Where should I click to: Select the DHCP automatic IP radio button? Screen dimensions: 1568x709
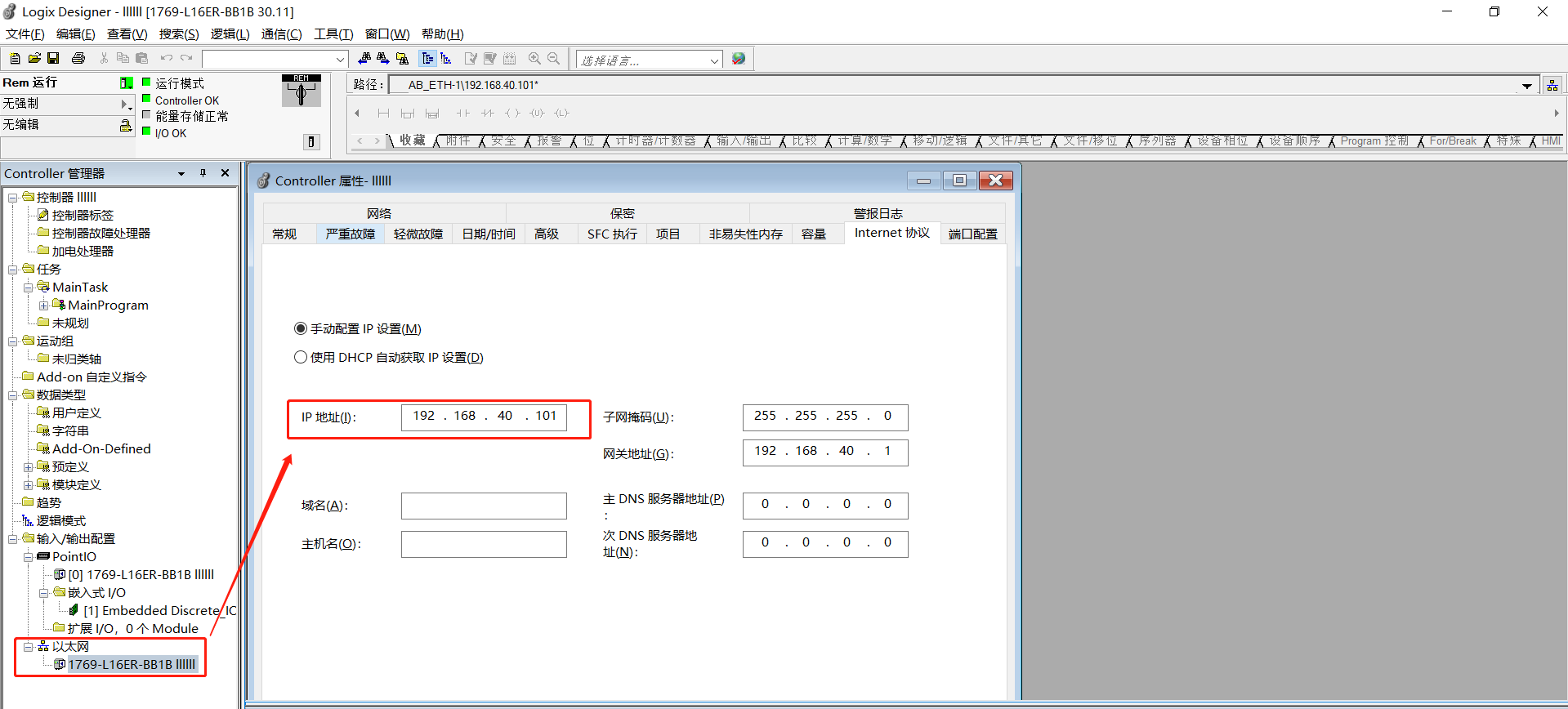[301, 357]
